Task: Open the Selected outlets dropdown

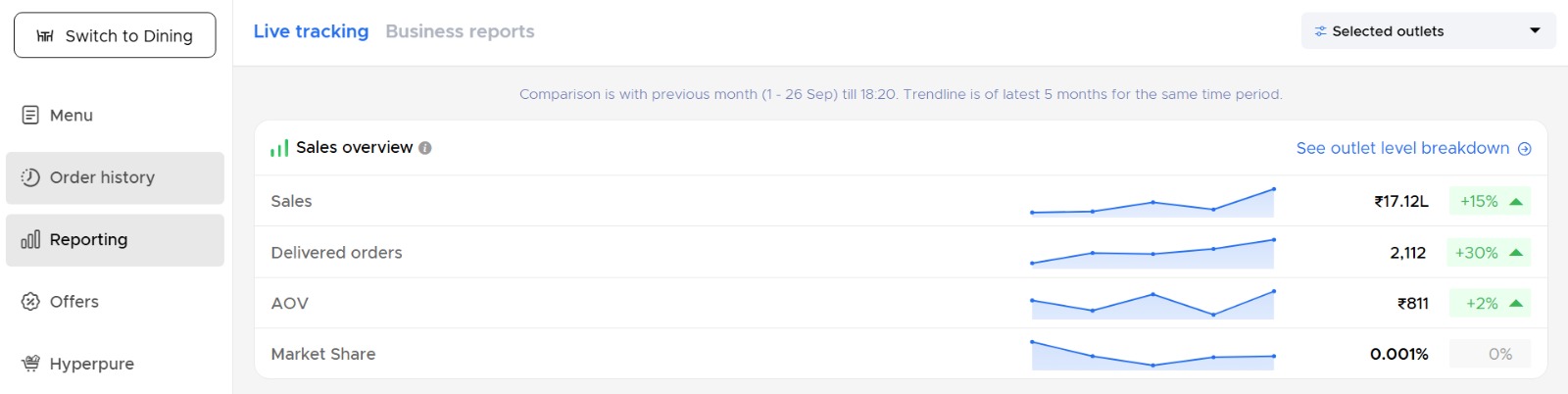Action: pos(1427,31)
